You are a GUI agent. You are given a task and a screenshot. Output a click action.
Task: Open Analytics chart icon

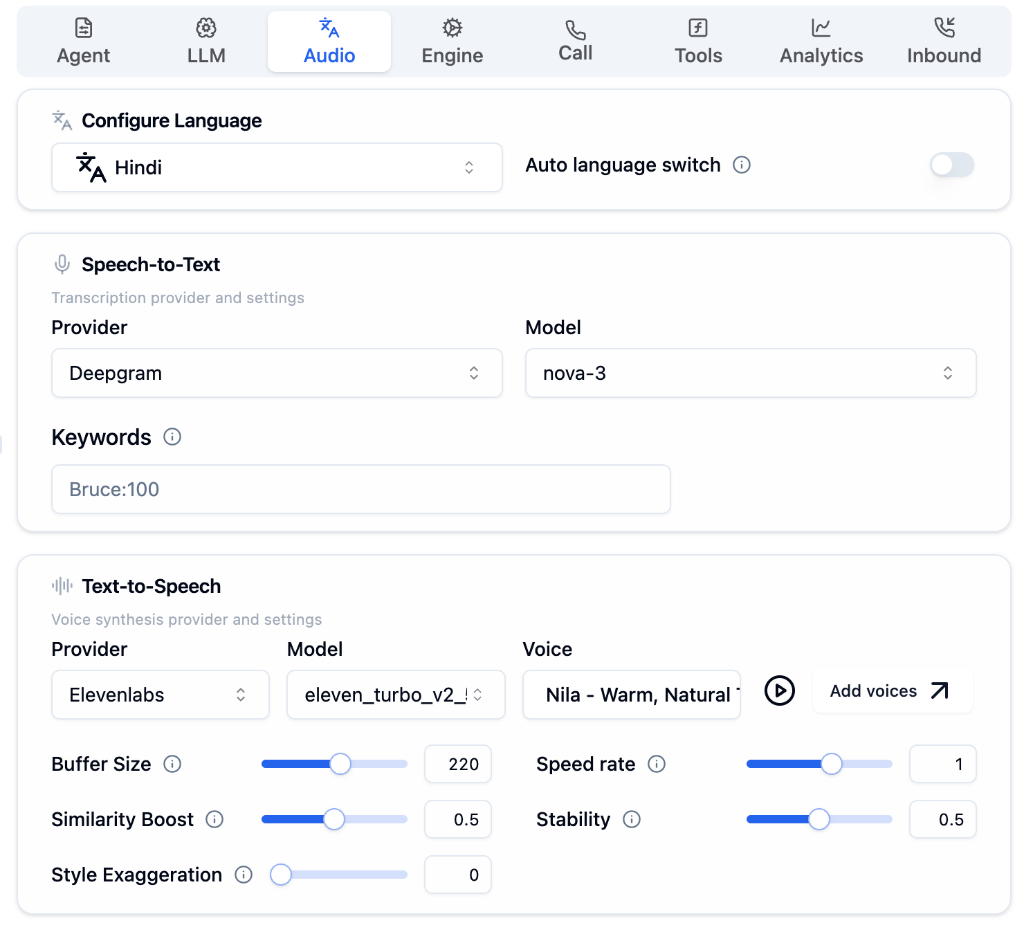pyautogui.click(x=821, y=28)
